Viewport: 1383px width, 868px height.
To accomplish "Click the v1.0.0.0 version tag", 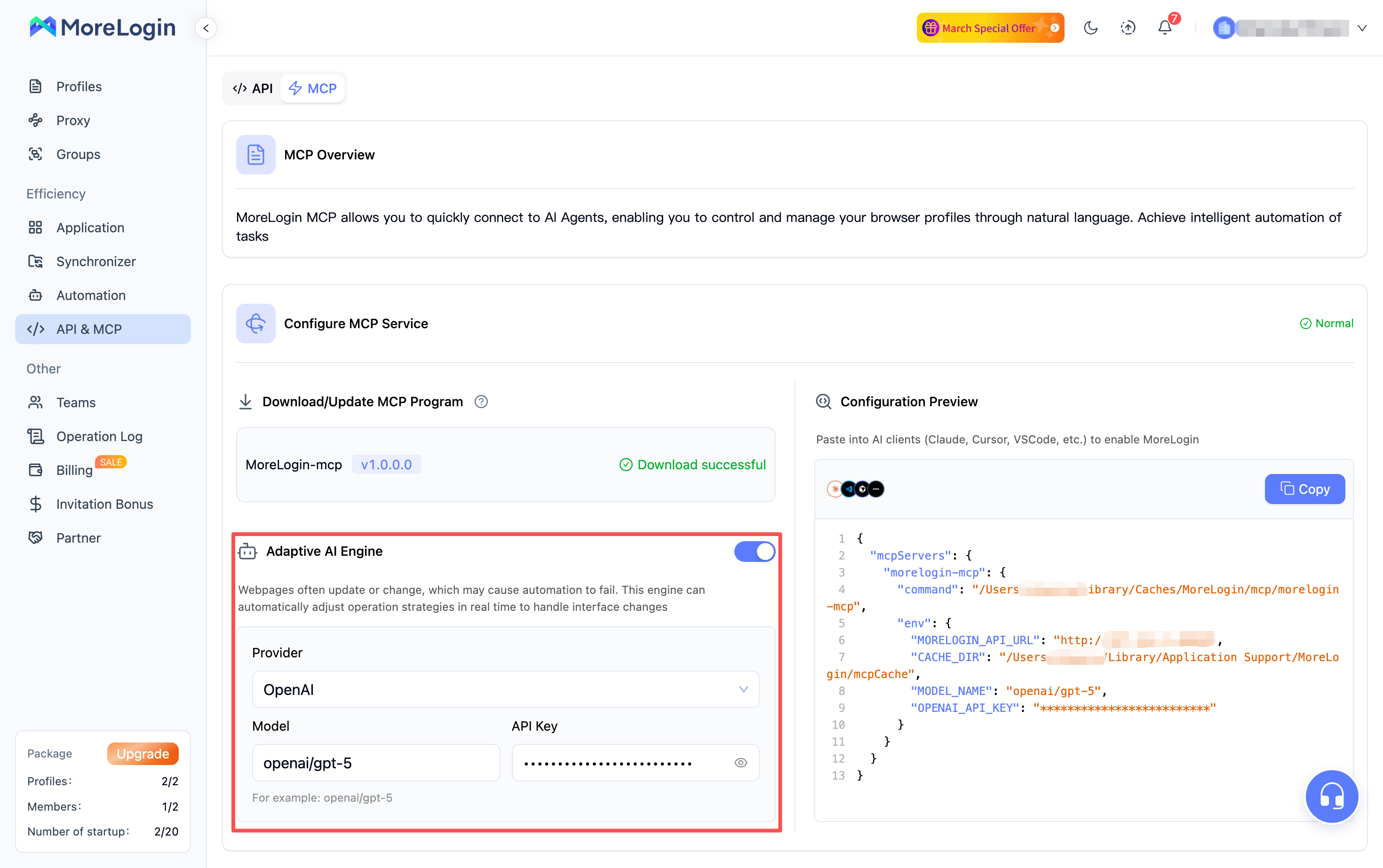I will click(387, 465).
